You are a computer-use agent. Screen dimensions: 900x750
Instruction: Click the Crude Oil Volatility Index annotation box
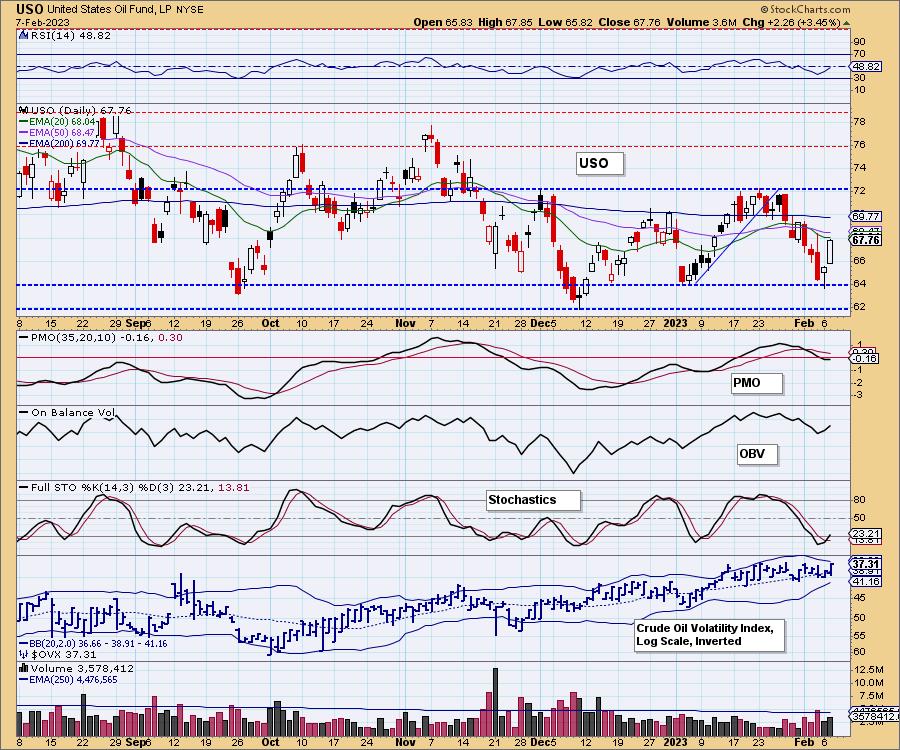pos(709,635)
